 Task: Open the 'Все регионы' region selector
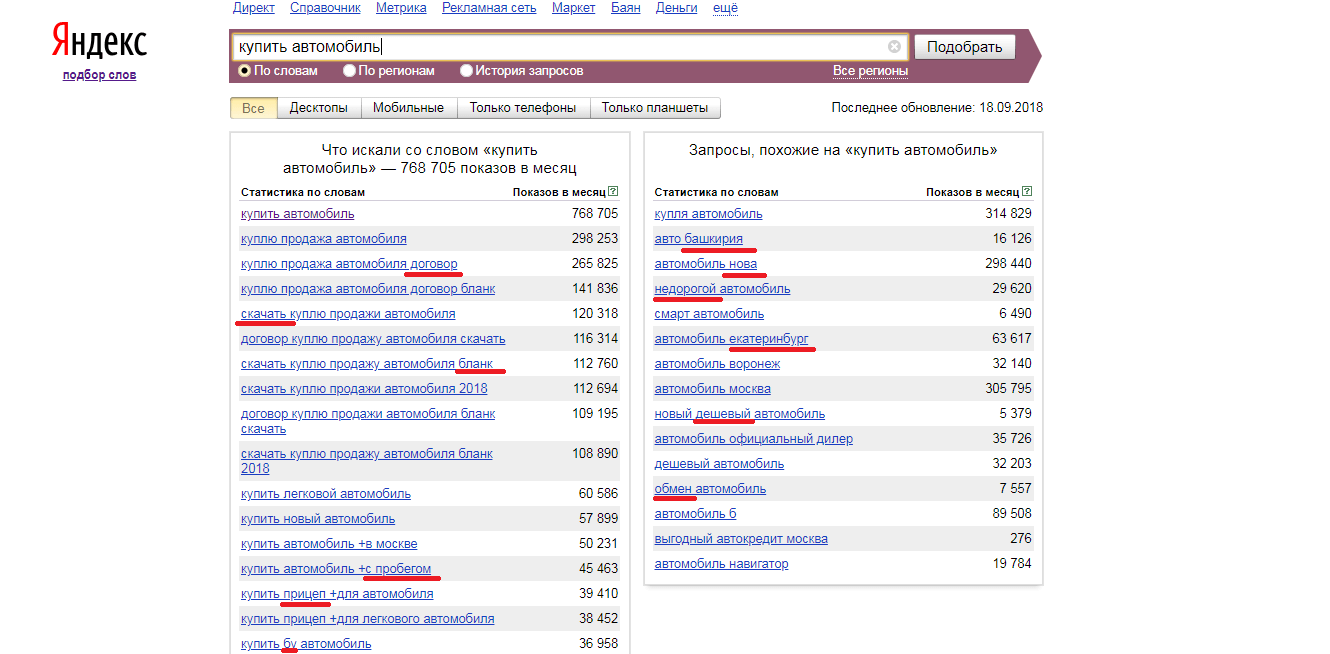tap(870, 71)
